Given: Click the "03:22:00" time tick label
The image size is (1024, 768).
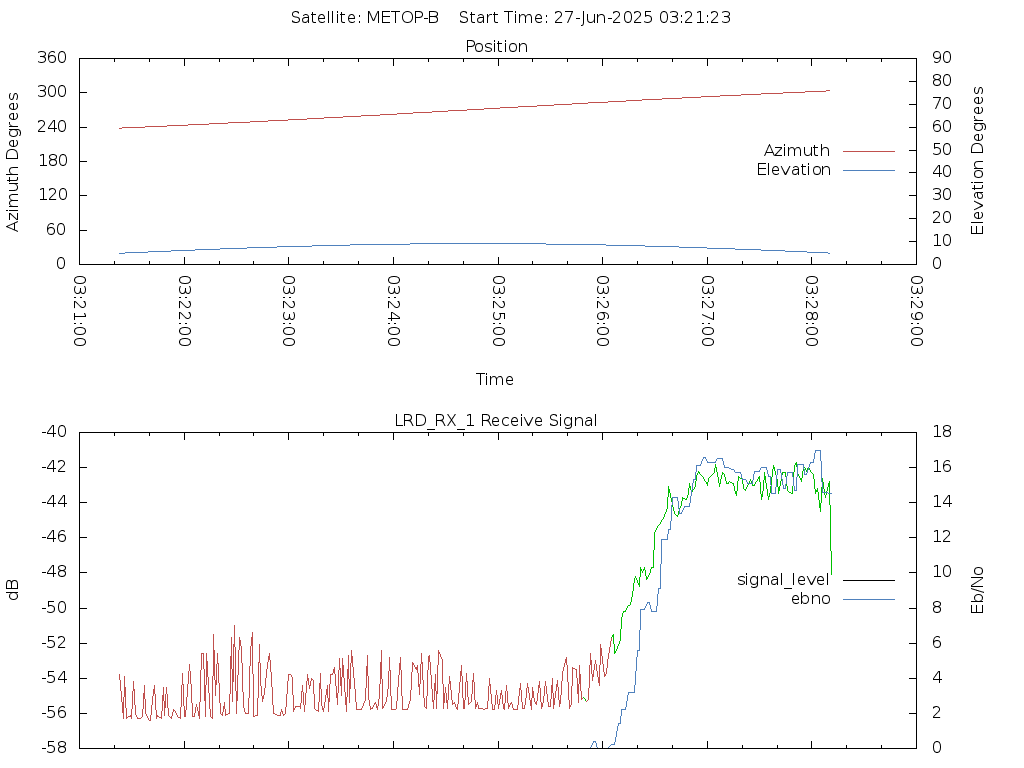Looking at the screenshot, I should tap(184, 311).
